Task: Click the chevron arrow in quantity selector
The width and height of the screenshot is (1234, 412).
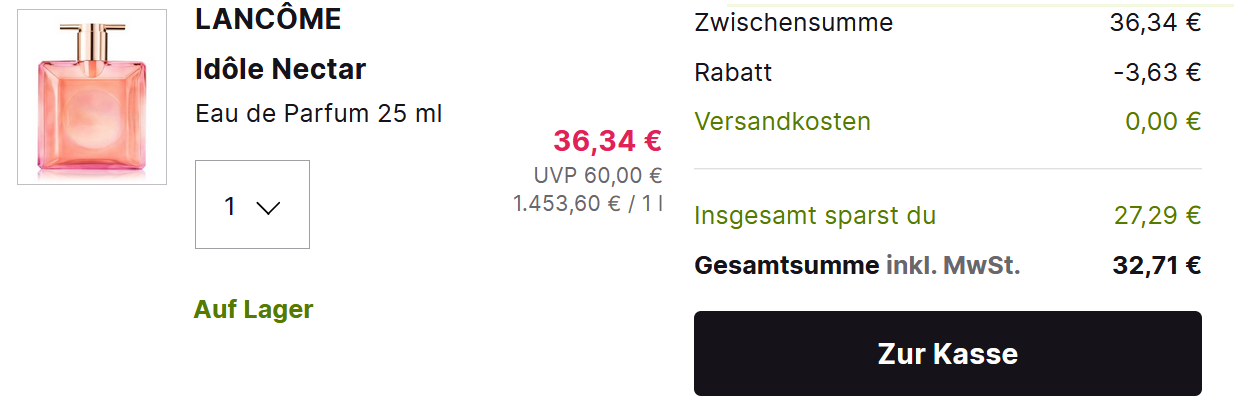Action: click(x=268, y=207)
